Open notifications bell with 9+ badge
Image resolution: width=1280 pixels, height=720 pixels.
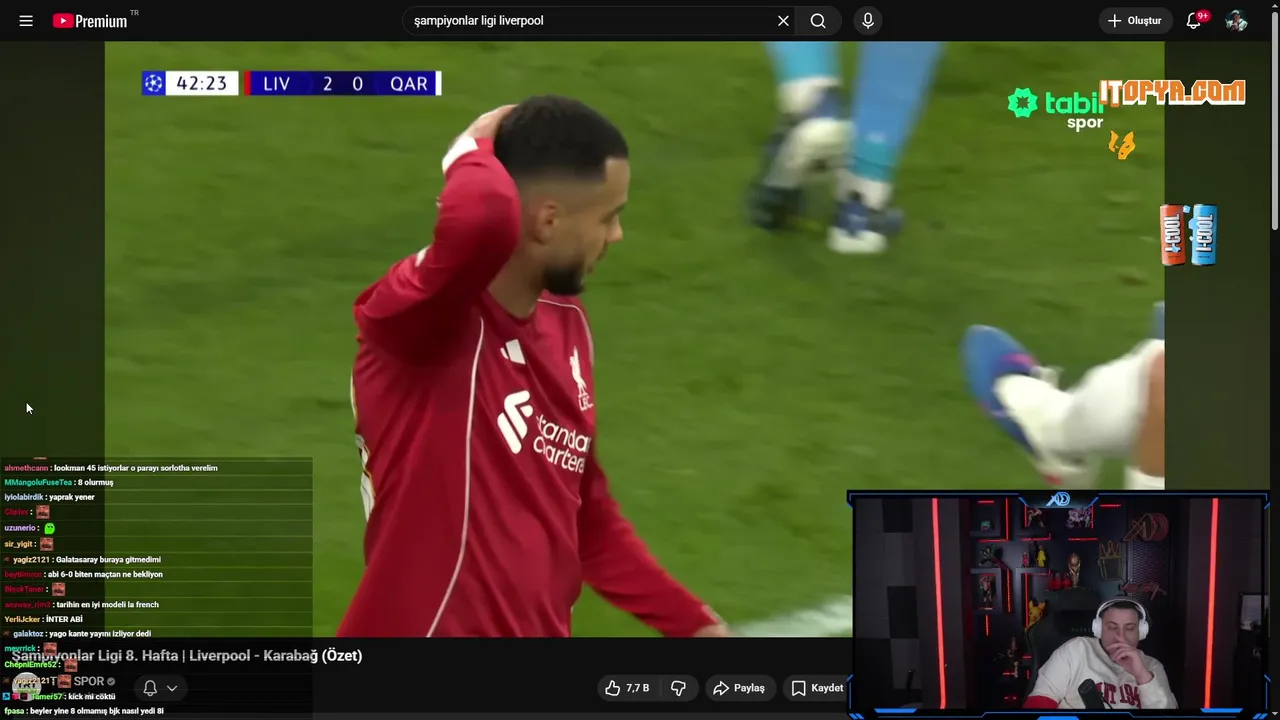click(x=1194, y=21)
